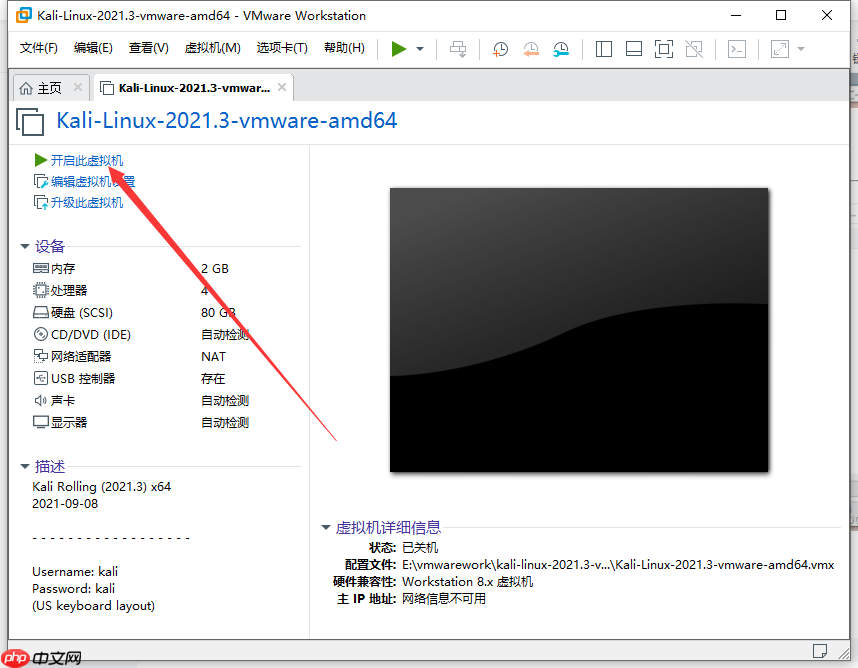The height and width of the screenshot is (668, 858).
Task: Collapse the 设备 devices section
Action: (24, 246)
